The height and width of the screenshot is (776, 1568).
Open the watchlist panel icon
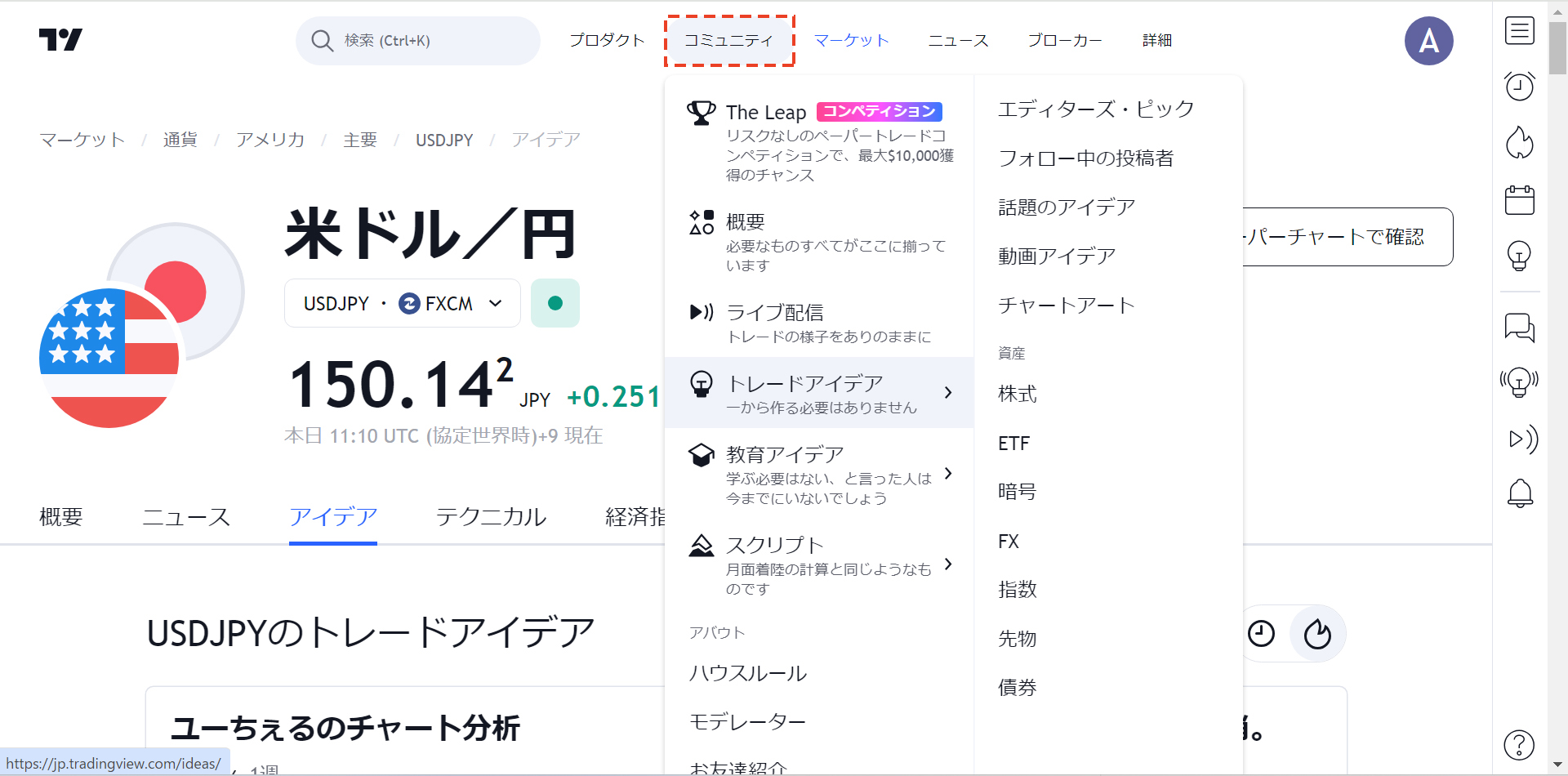[1519, 31]
